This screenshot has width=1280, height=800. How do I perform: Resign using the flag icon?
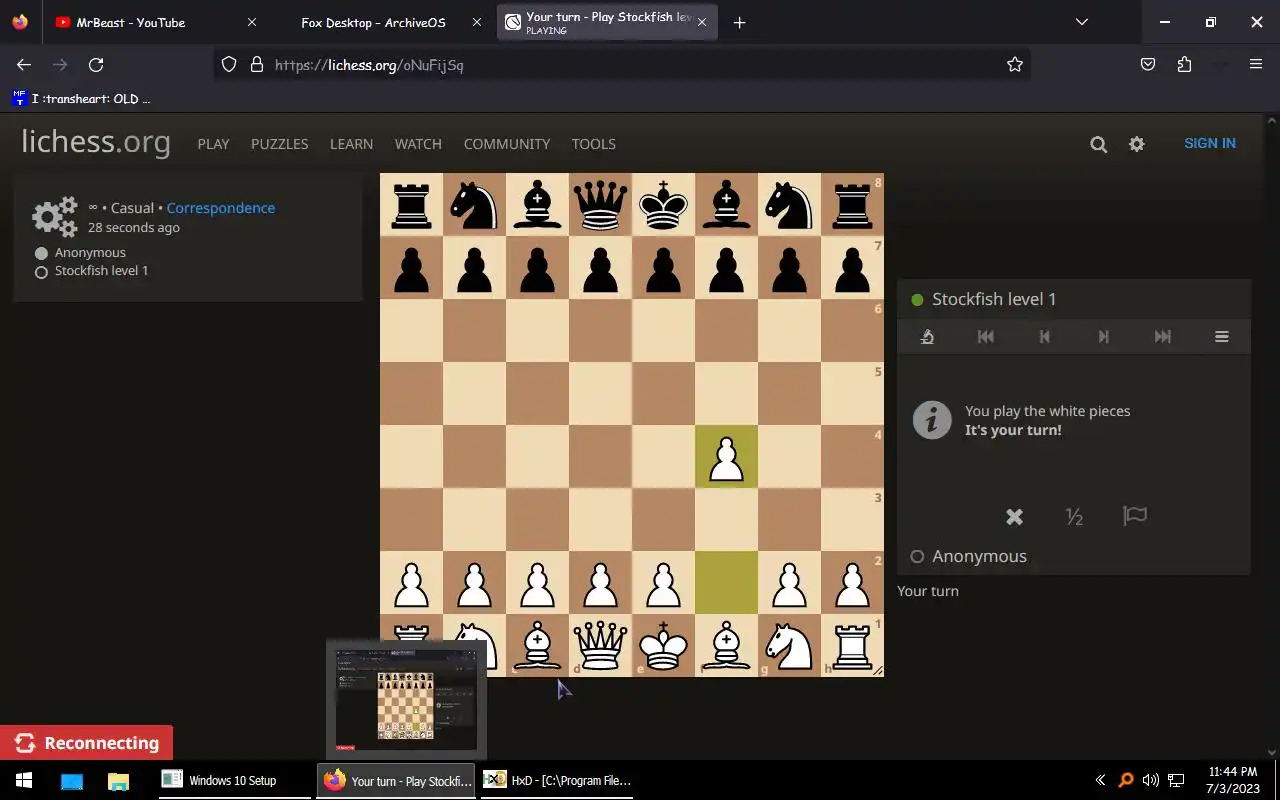(1134, 516)
